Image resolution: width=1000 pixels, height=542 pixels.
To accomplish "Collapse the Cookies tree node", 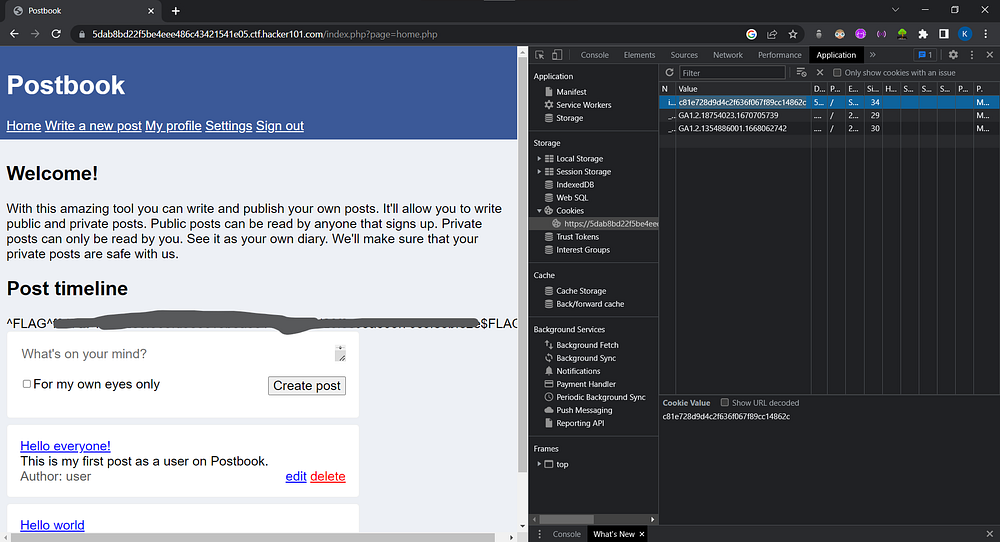I will pos(539,211).
